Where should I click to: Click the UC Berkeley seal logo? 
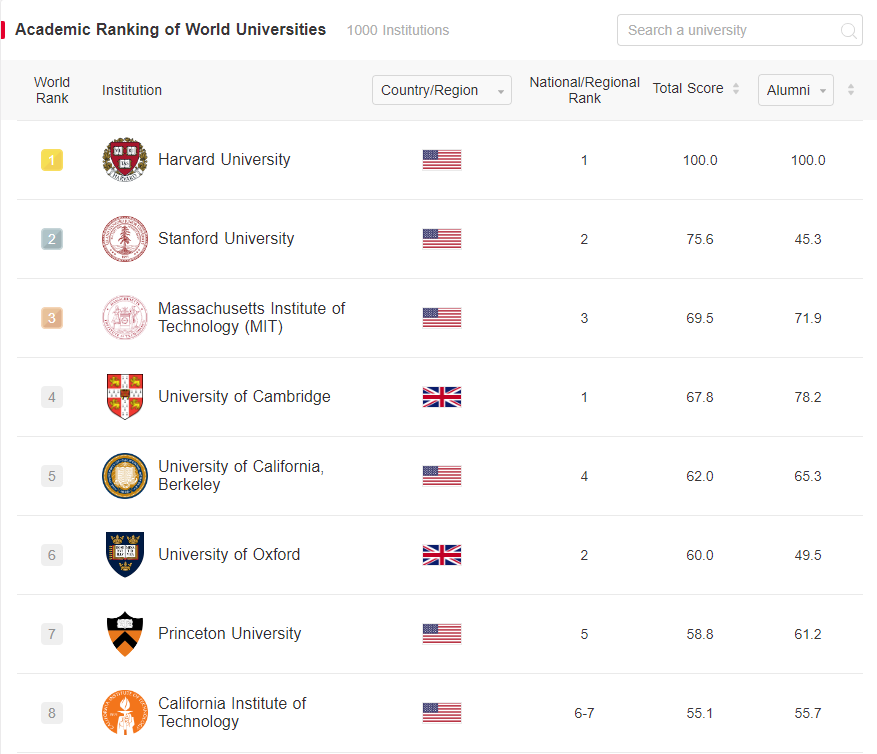pyautogui.click(x=125, y=476)
